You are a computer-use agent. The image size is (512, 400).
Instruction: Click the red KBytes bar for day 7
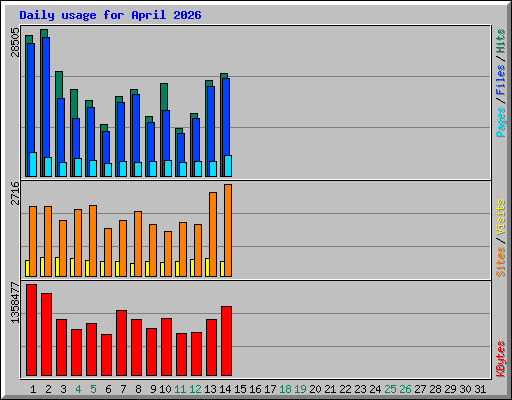pyautogui.click(x=121, y=343)
